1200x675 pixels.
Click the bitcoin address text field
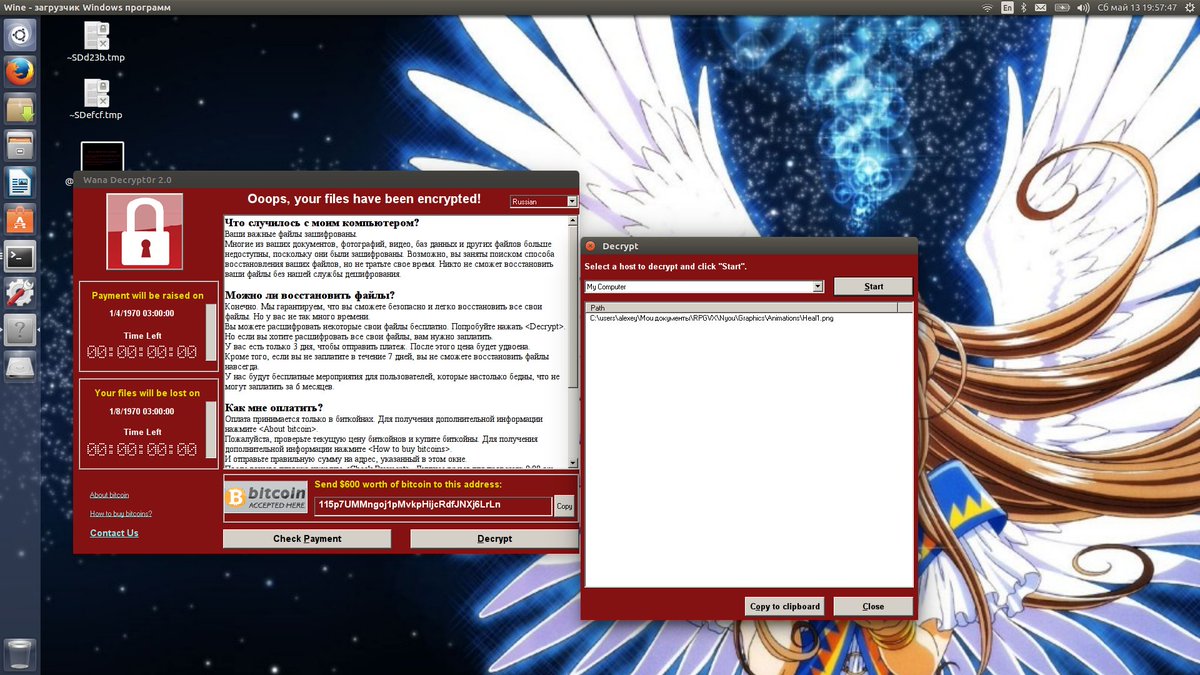[x=432, y=505]
